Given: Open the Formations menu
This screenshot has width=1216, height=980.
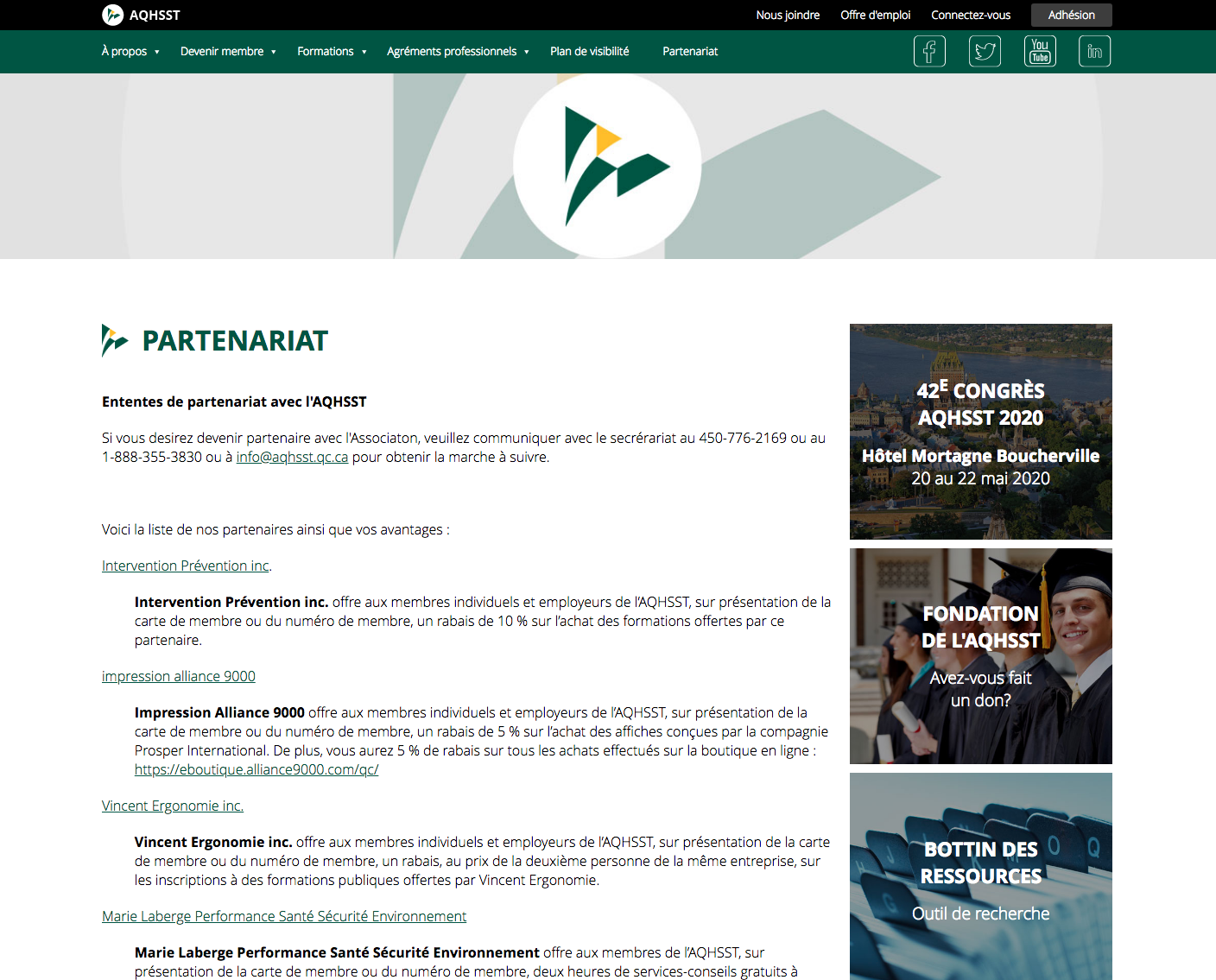Looking at the screenshot, I should click(x=326, y=51).
